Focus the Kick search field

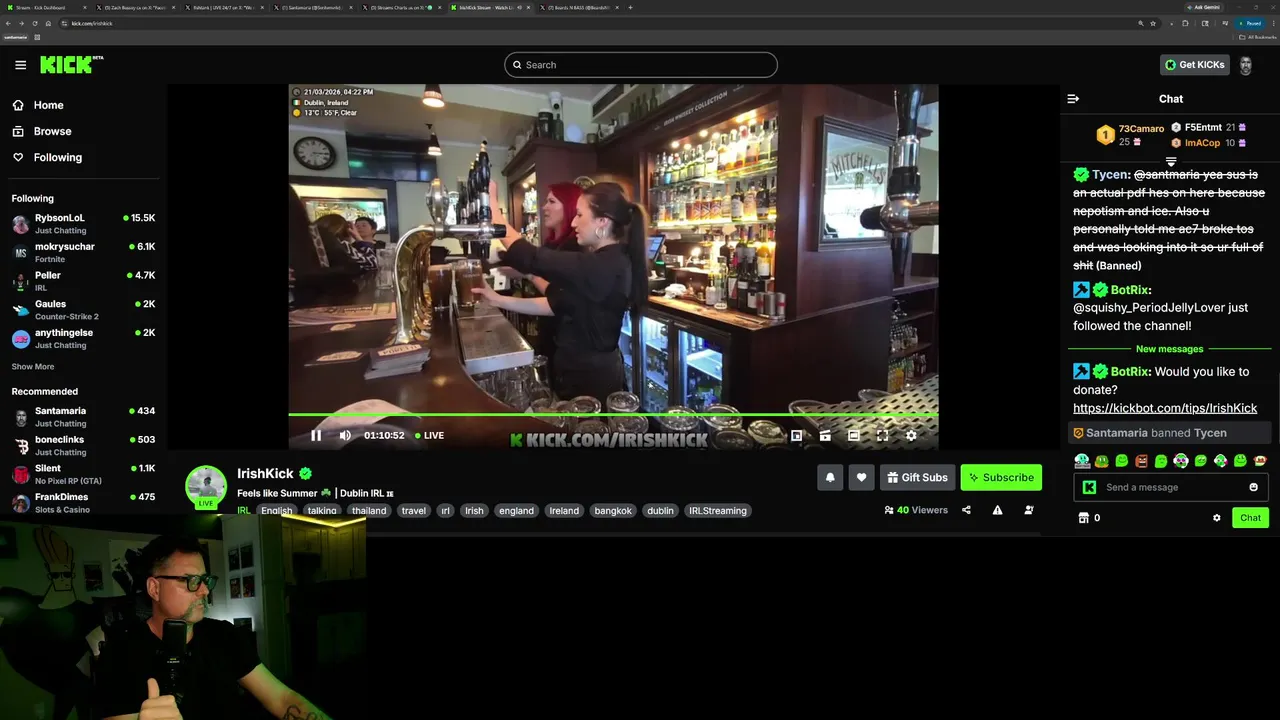point(641,65)
